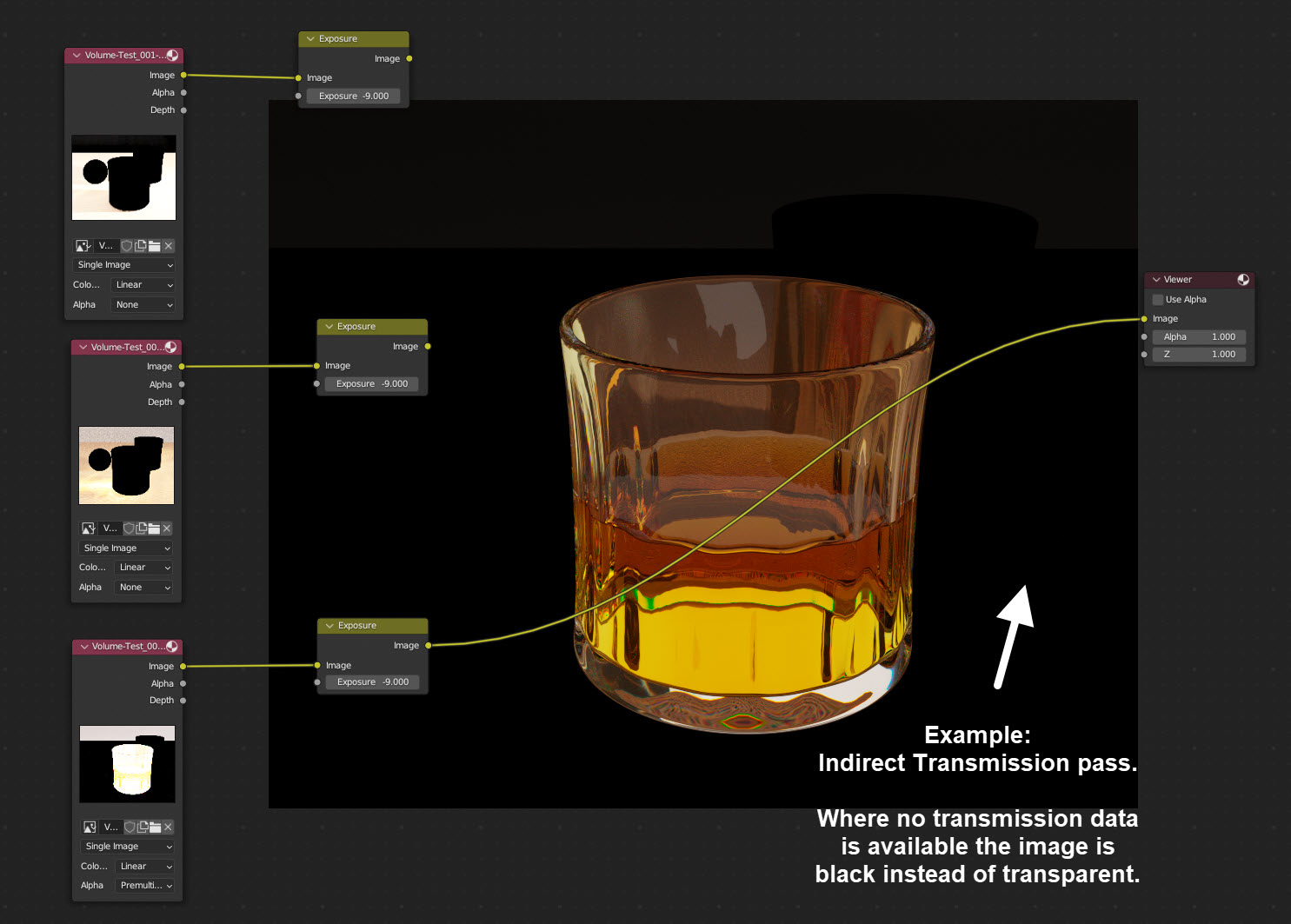1291x924 pixels.
Task: Open the Premultiplied alpha dropdown on bottom node
Action: point(144,885)
